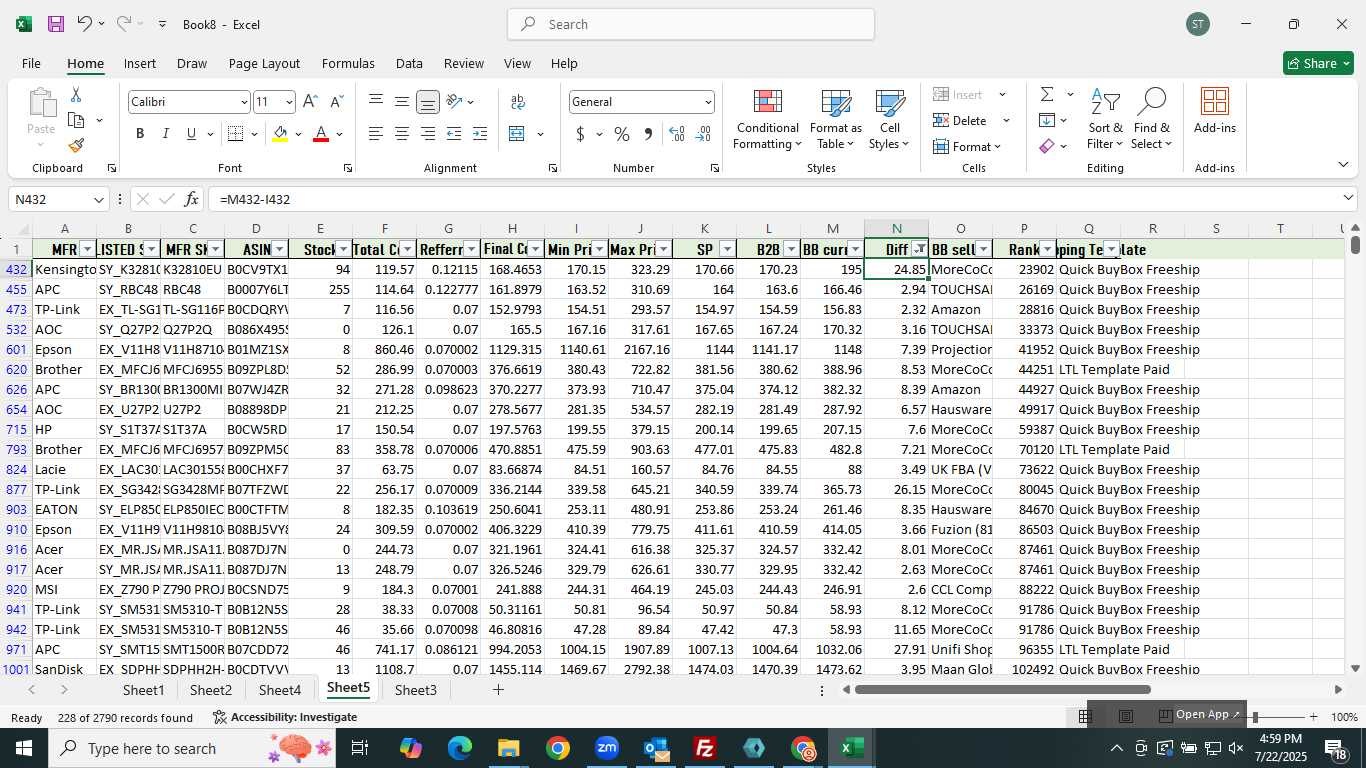The image size is (1366, 768).
Task: Activate the Format Painter brush
Action: [x=76, y=145]
